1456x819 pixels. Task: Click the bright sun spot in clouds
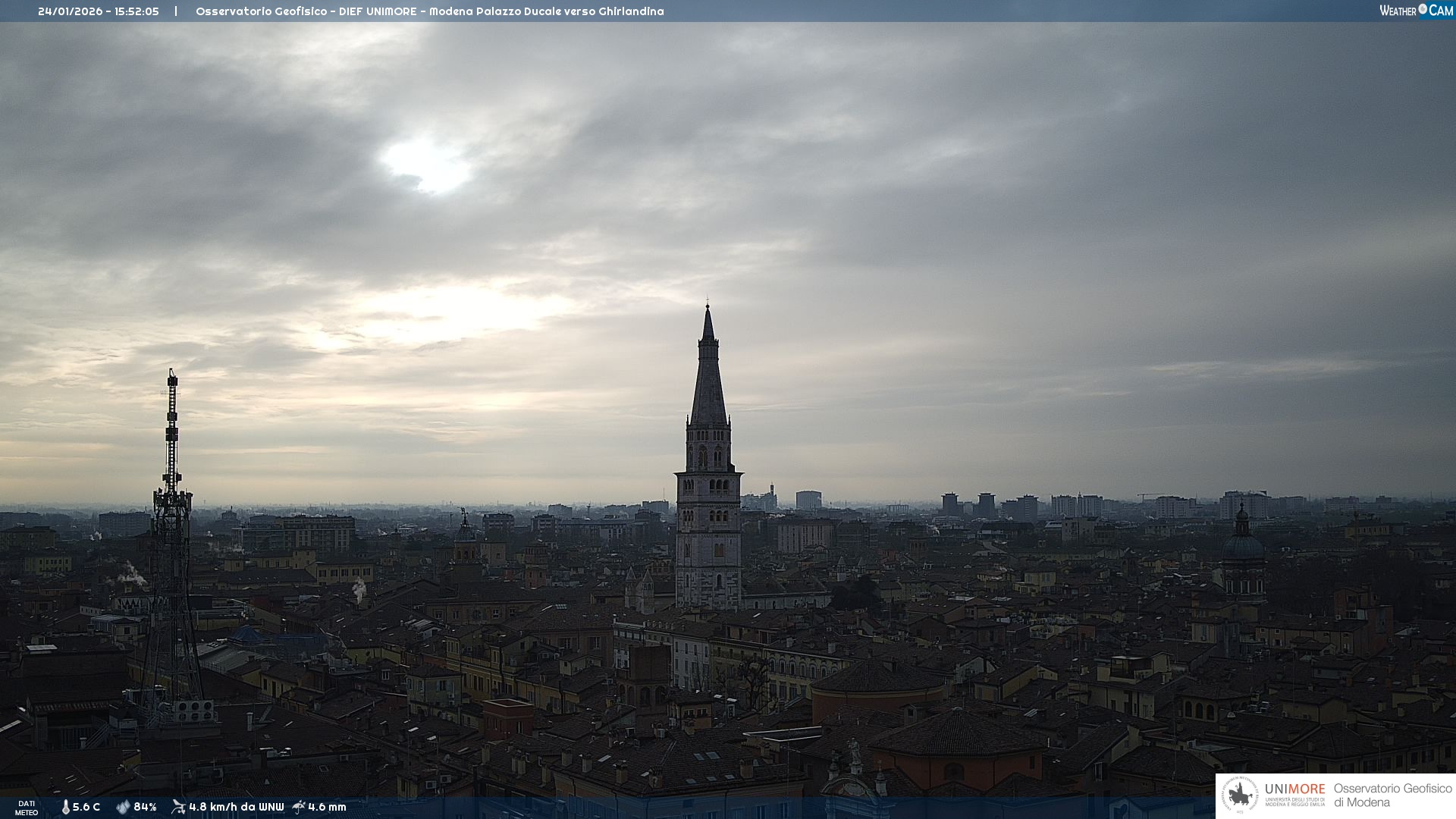tap(427, 163)
